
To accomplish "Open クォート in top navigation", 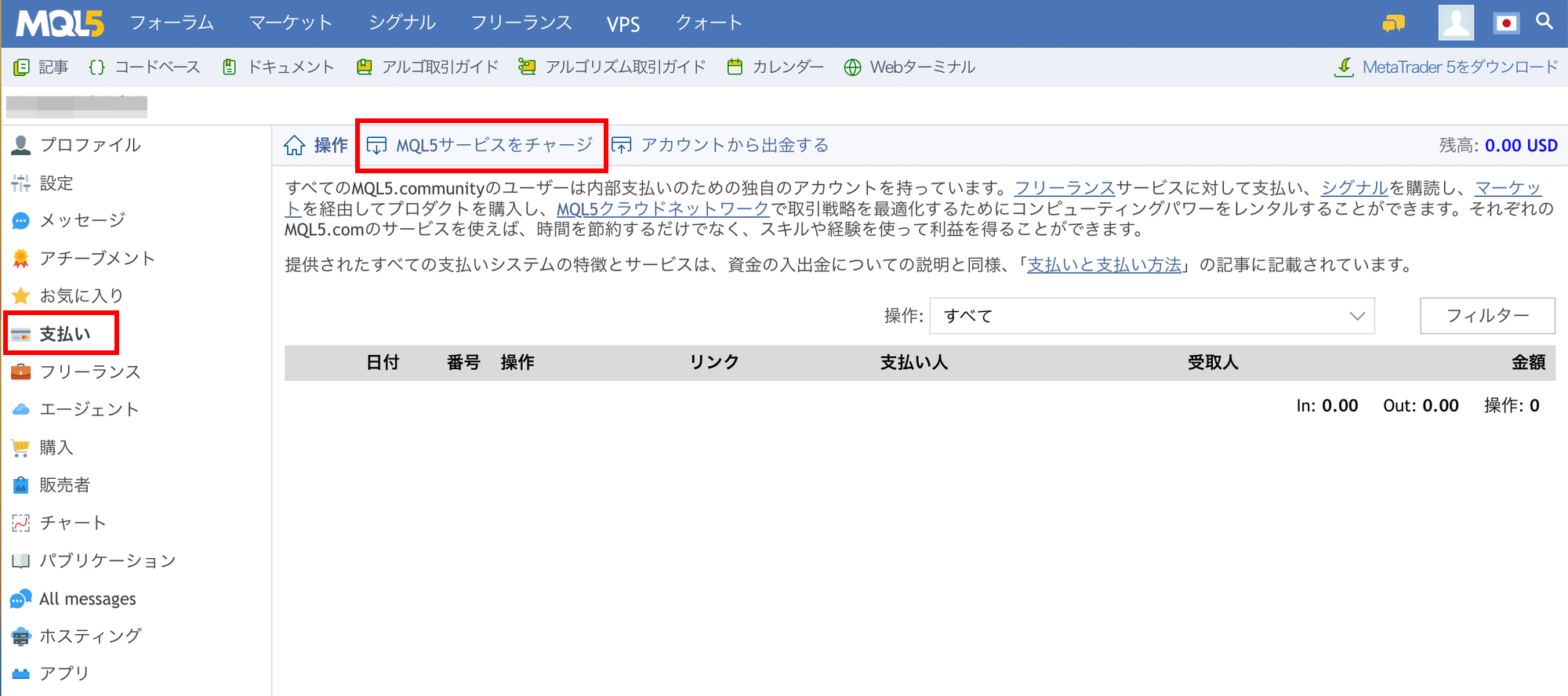I will tap(710, 23).
